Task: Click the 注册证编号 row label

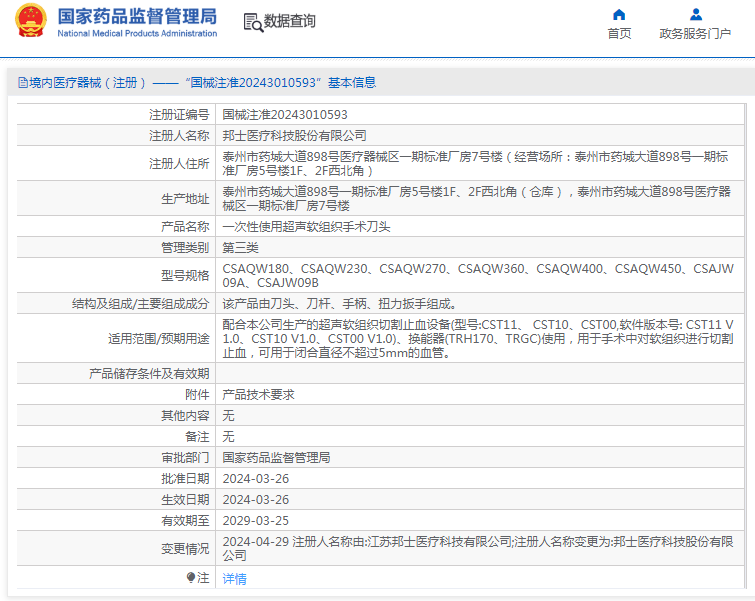Action: click(179, 115)
